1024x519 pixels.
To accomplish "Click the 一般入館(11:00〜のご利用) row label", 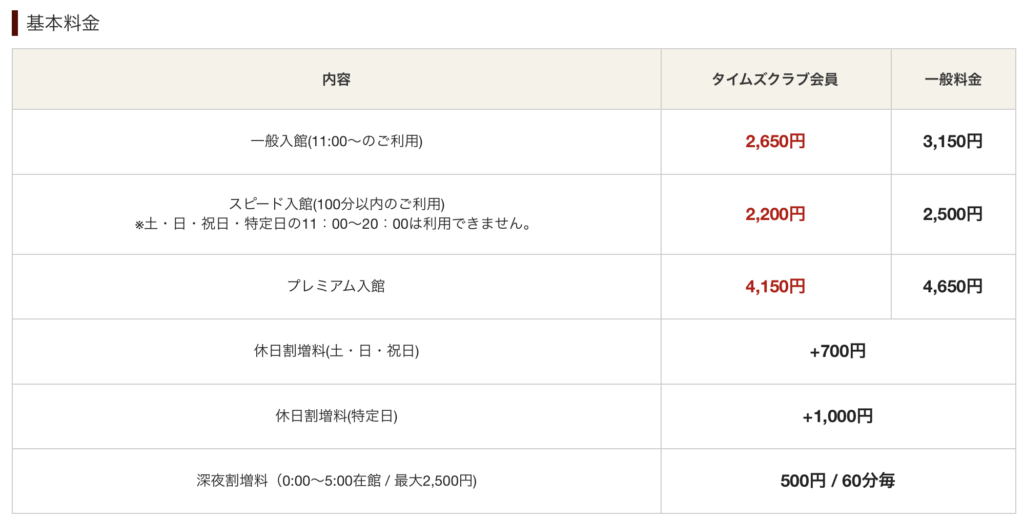I will [x=336, y=142].
